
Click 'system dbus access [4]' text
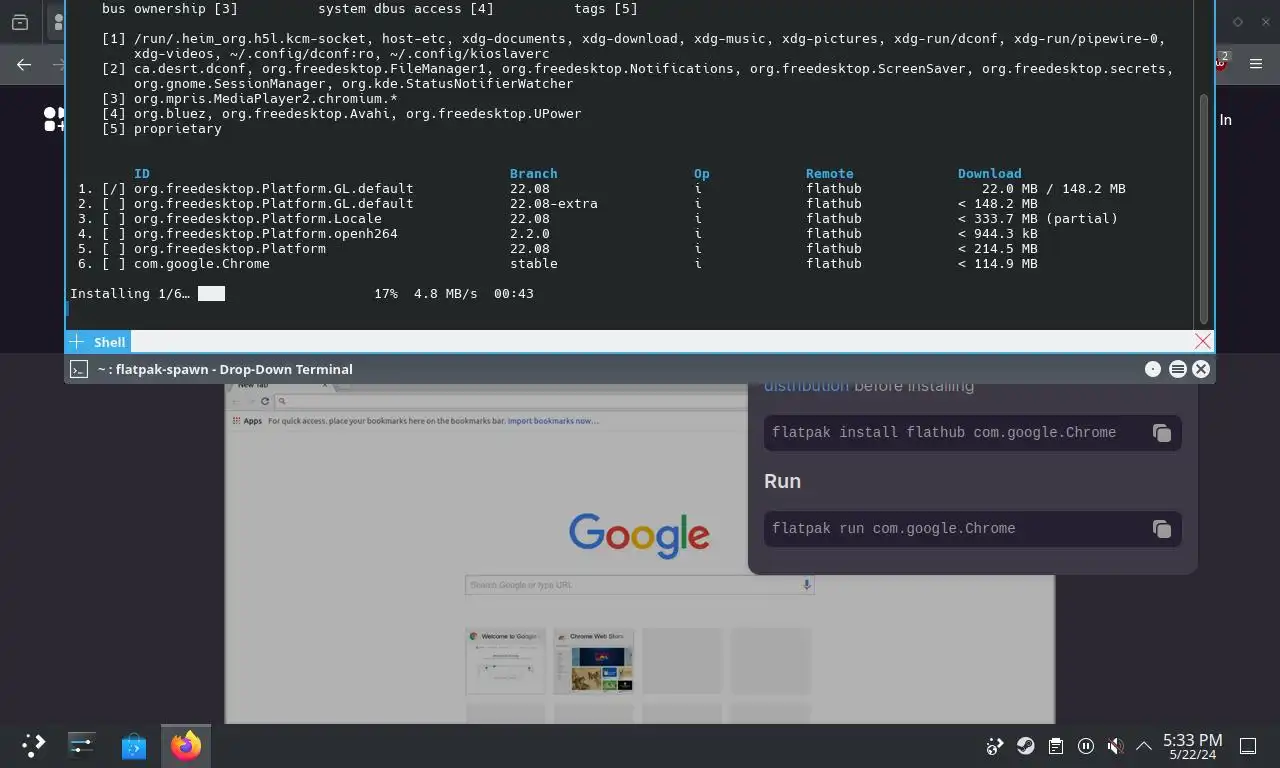(x=406, y=9)
